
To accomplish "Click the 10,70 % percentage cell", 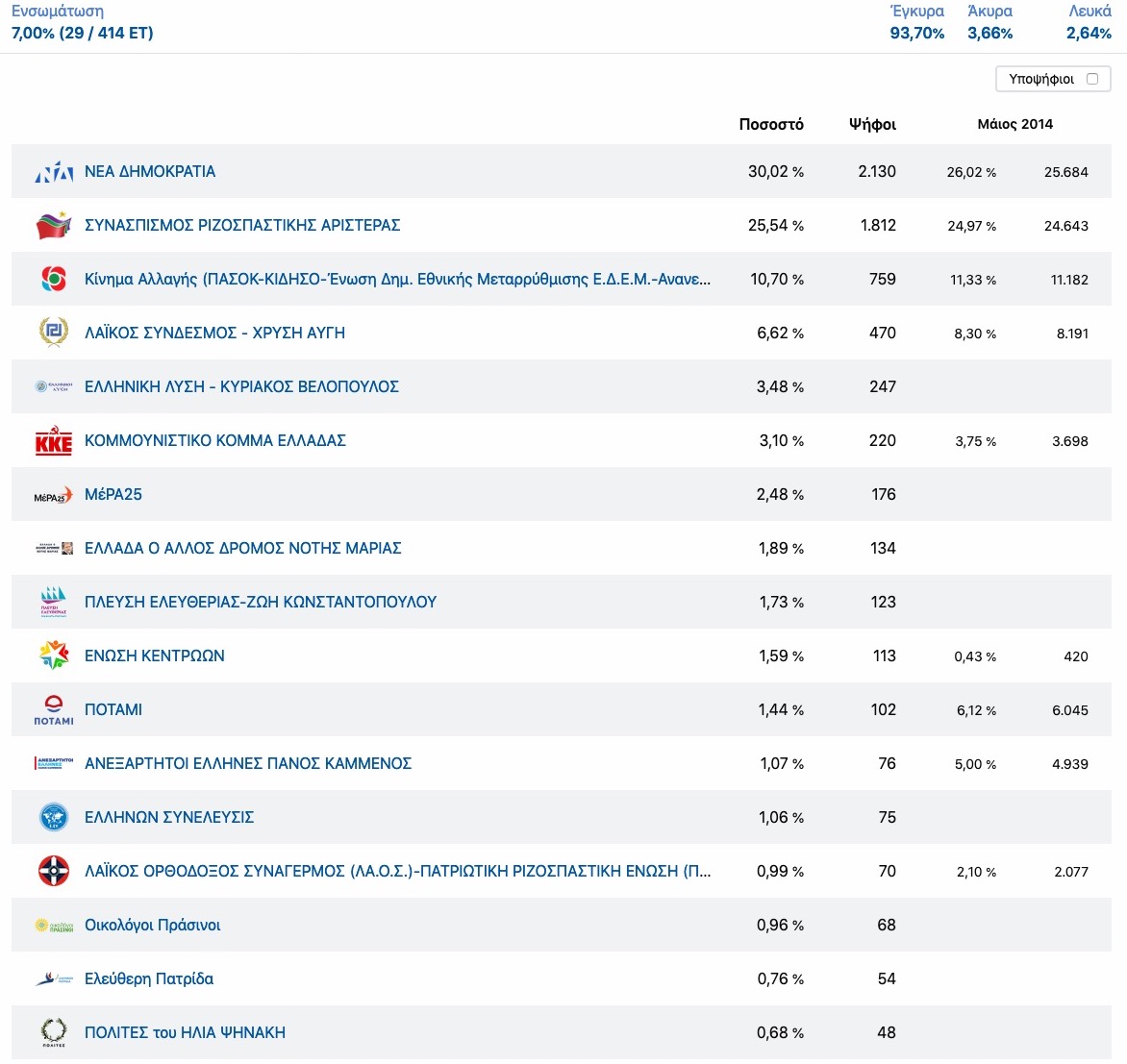I will tap(777, 280).
